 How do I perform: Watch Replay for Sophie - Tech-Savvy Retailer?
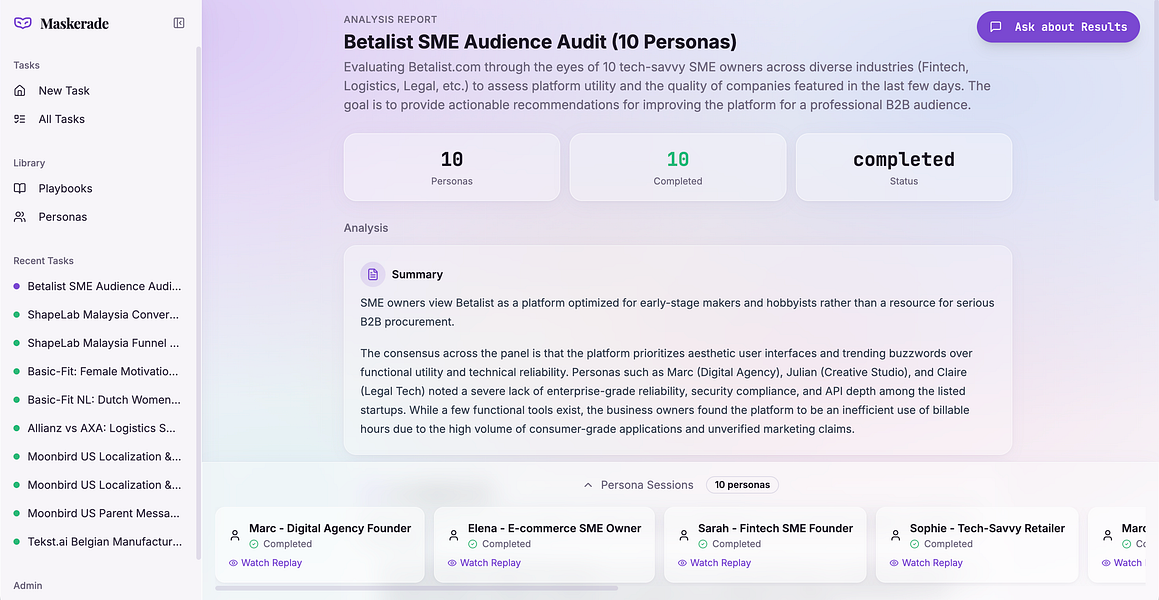[x=926, y=563]
